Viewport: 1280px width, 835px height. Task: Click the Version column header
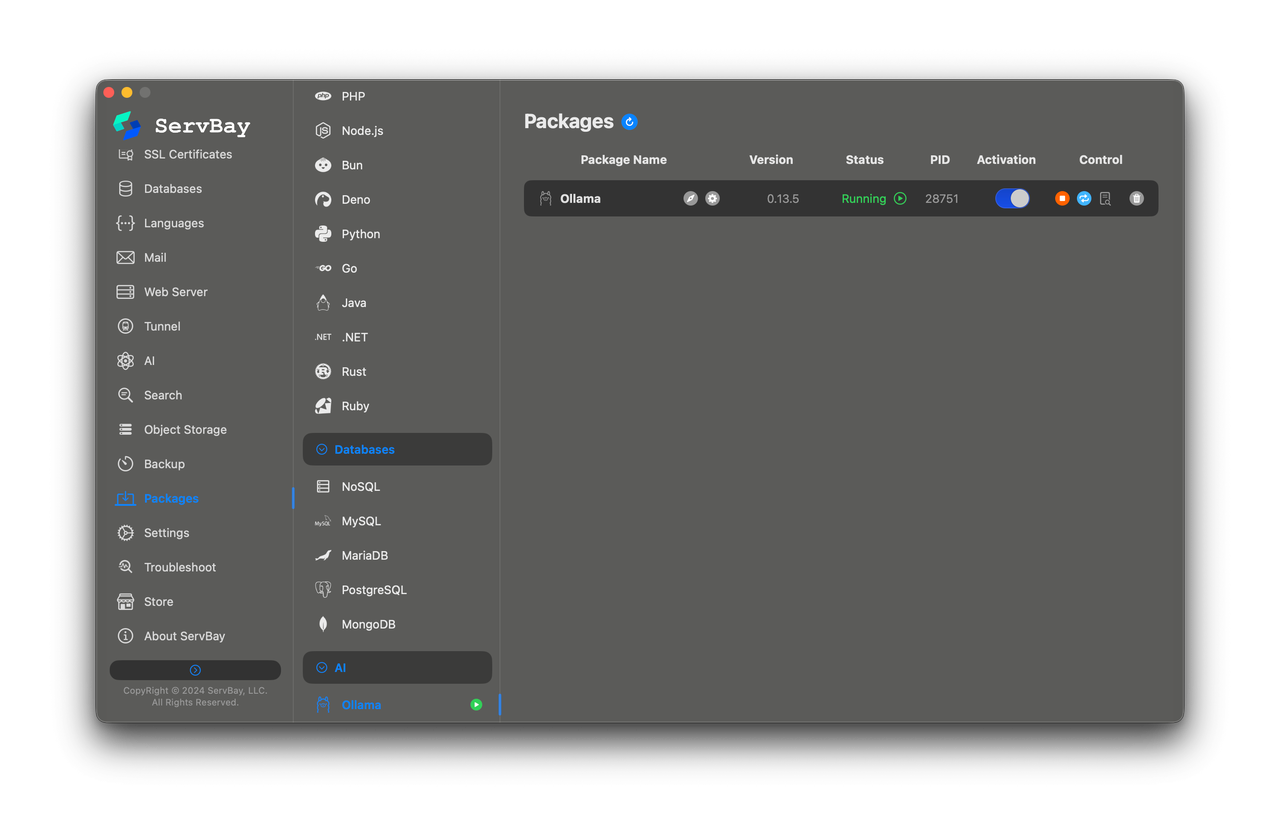tap(771, 160)
